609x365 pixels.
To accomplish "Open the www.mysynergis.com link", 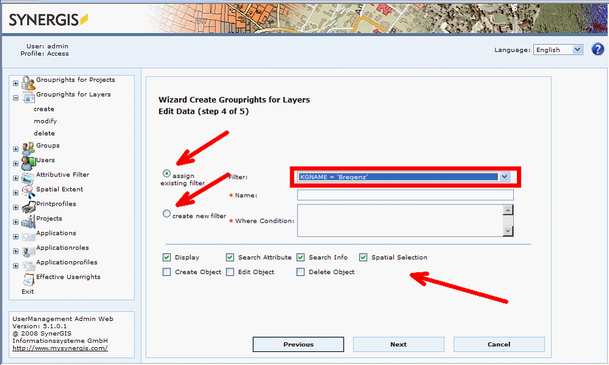I will [60, 348].
